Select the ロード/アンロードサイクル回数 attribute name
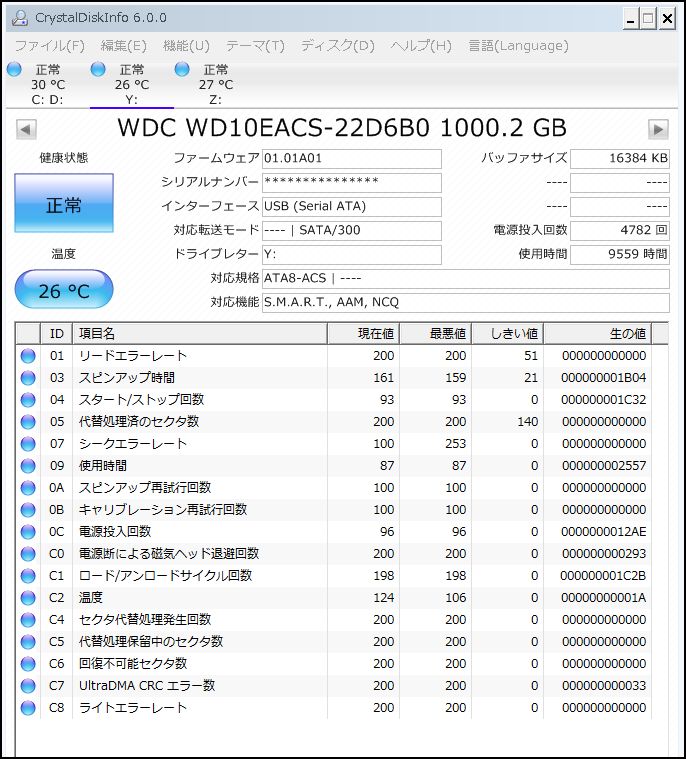The width and height of the screenshot is (686, 759). [166, 576]
